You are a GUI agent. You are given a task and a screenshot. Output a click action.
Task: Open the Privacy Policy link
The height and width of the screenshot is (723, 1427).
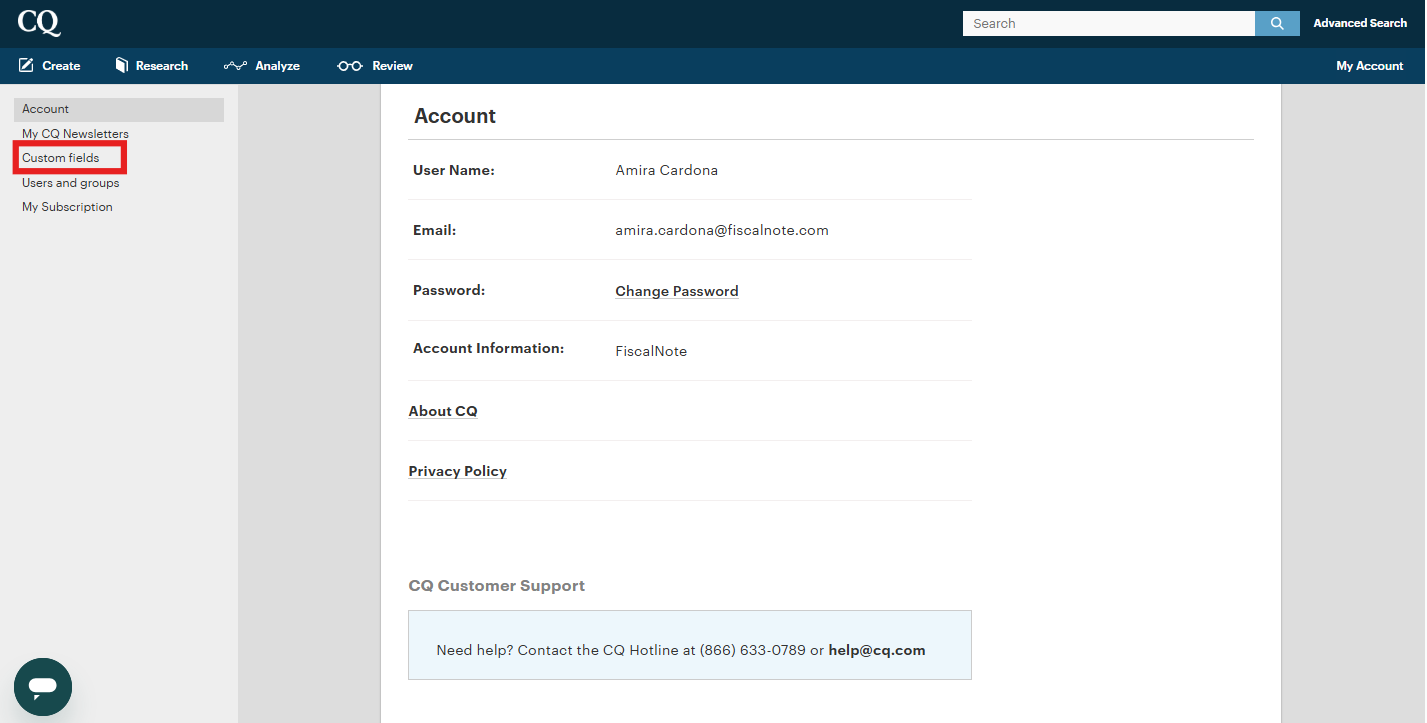pyautogui.click(x=458, y=471)
